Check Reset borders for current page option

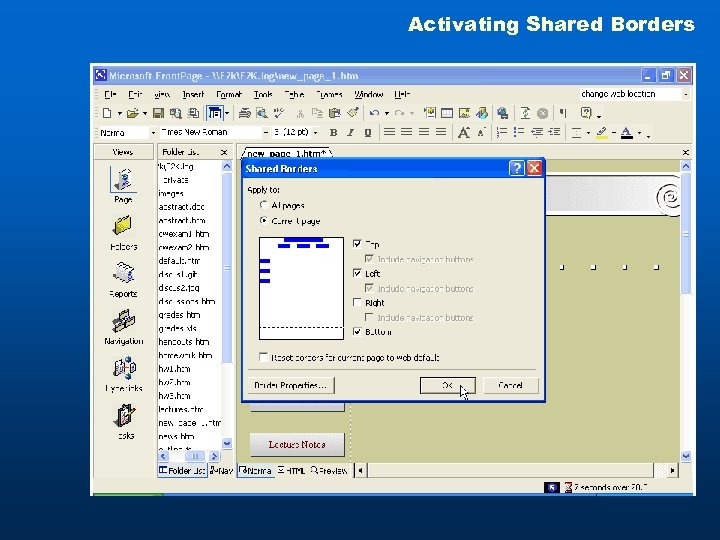click(x=264, y=357)
